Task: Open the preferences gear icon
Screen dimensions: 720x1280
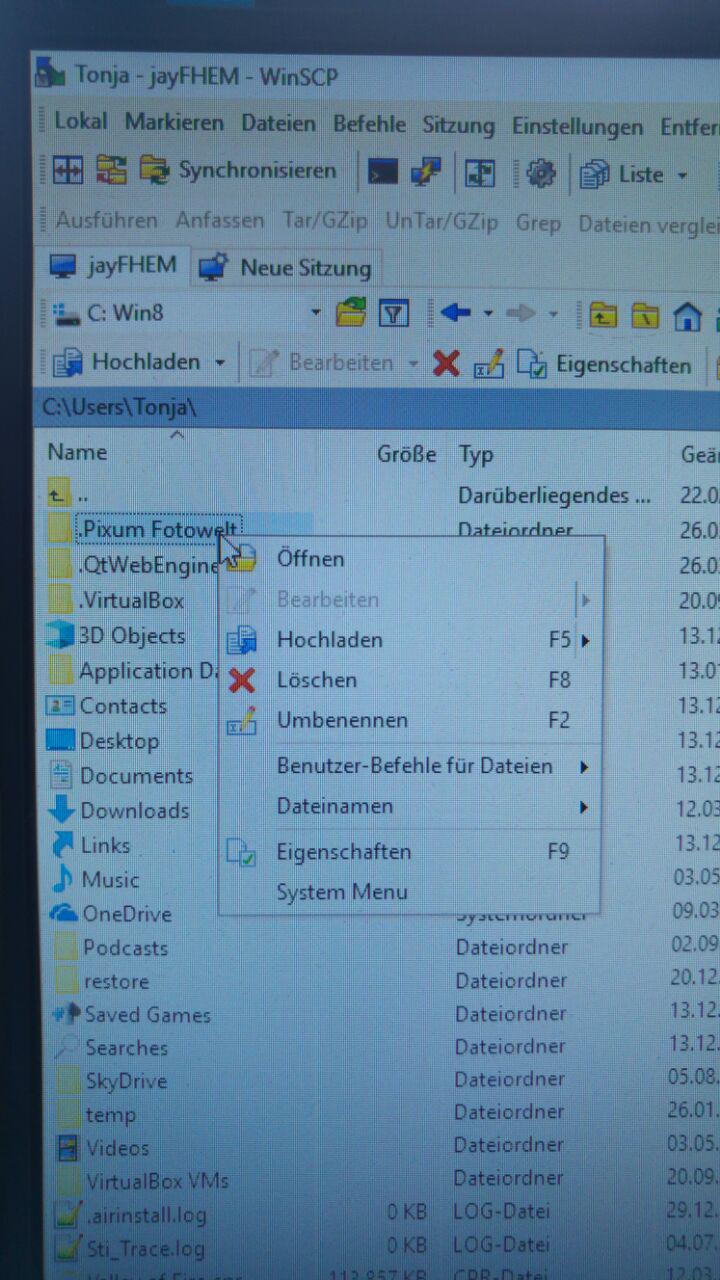Action: point(540,174)
